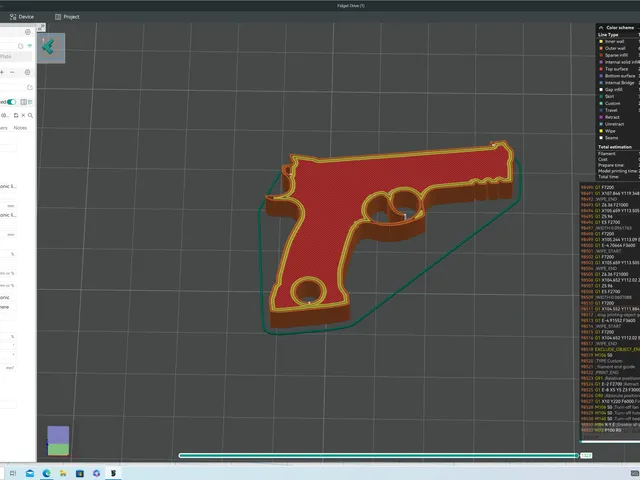The height and width of the screenshot is (480, 640).
Task: Toggle the Advanced settings switch
Action: 11,102
